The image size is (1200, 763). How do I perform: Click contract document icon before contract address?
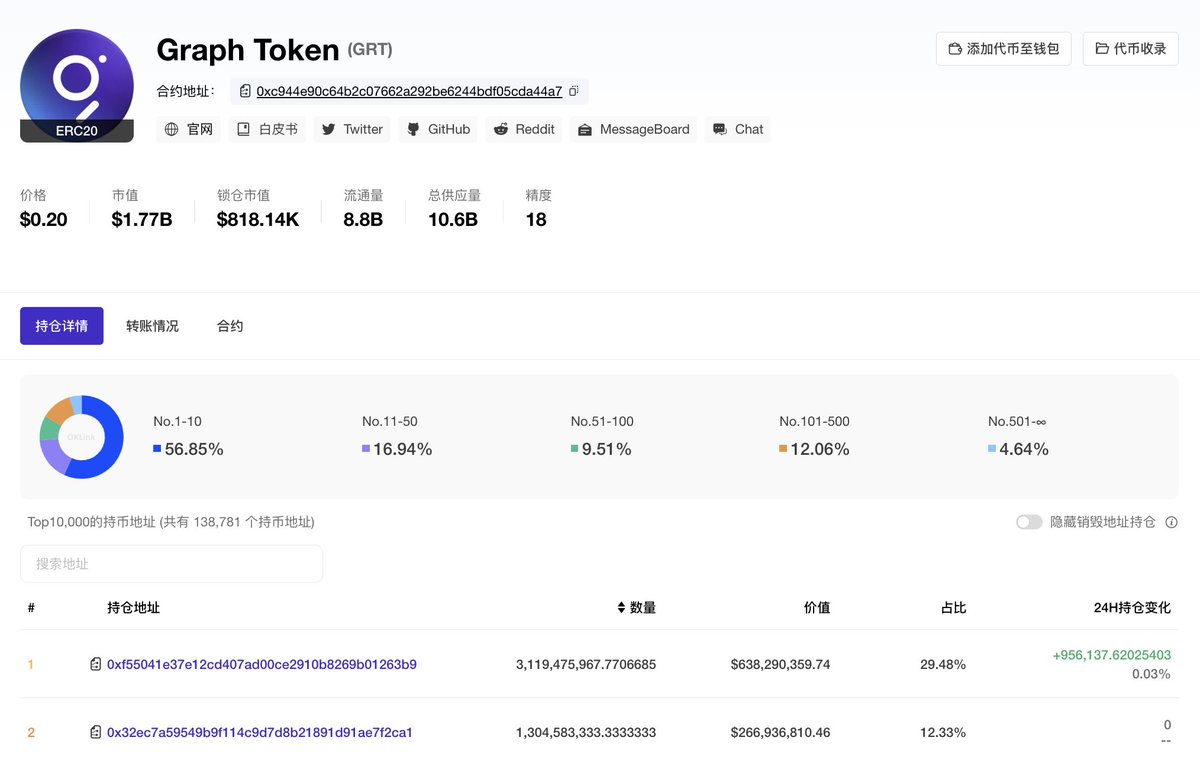click(x=245, y=91)
